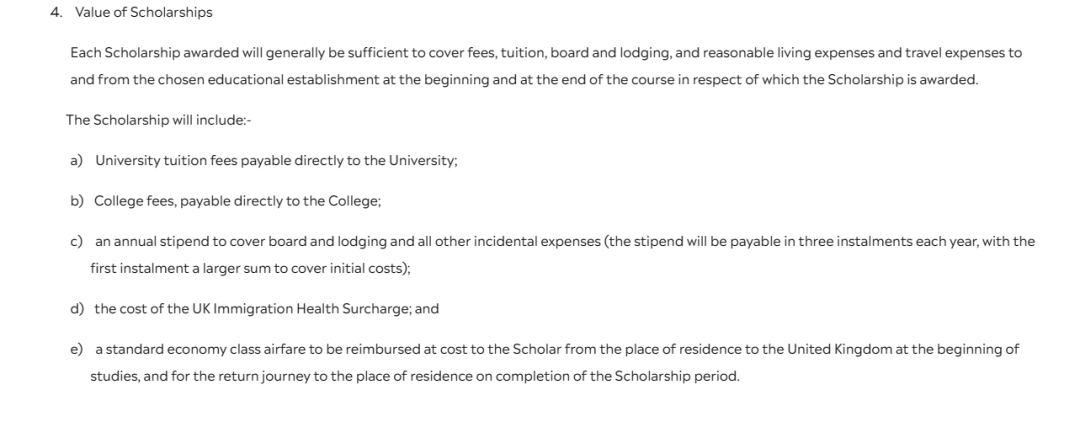Image resolution: width=1080 pixels, height=422 pixels.
Task: Click the line 'The Scholarship will include:-'
Action: (159, 120)
